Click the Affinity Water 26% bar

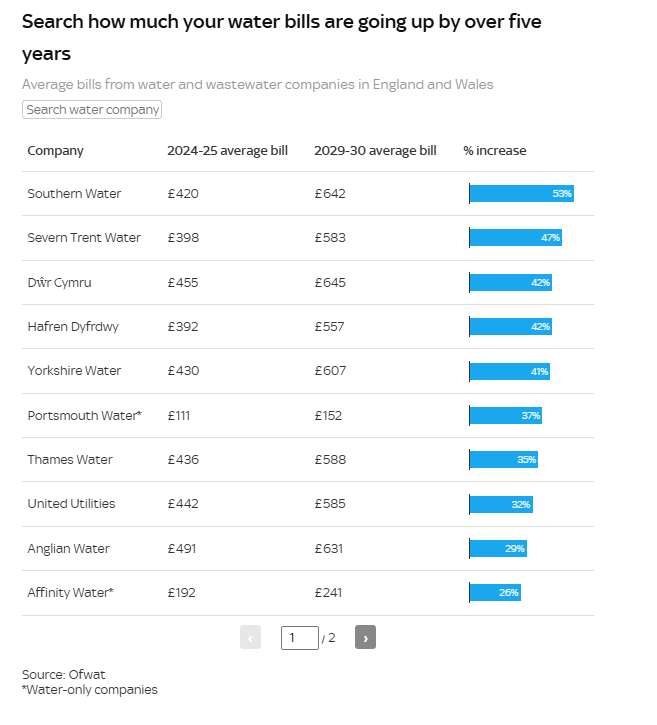495,592
